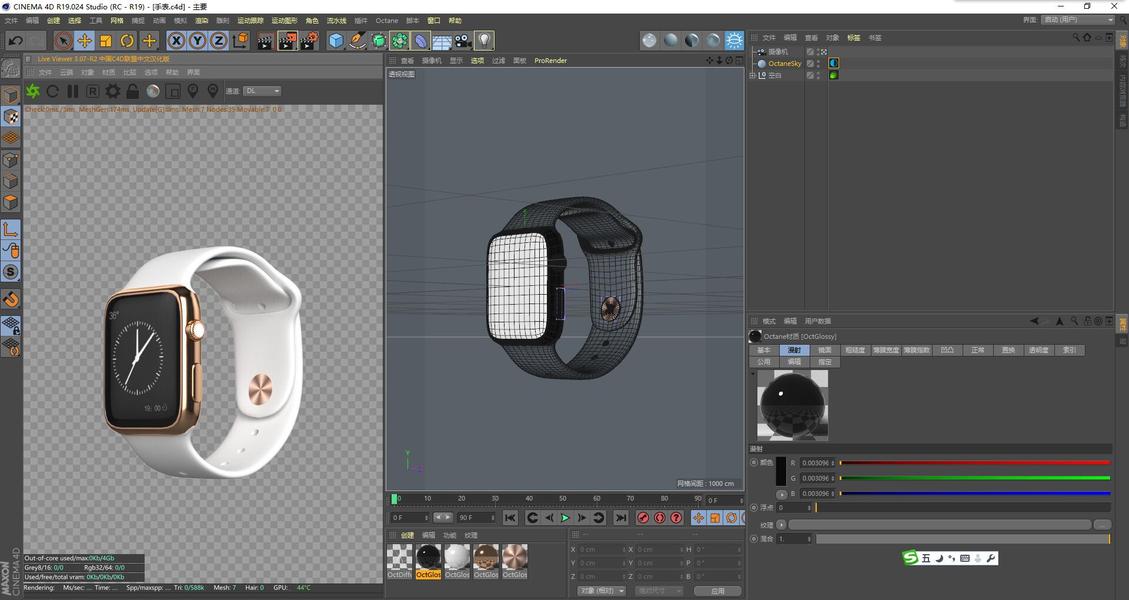Open the 对象 (相对) coordinate dropdown

coord(602,591)
